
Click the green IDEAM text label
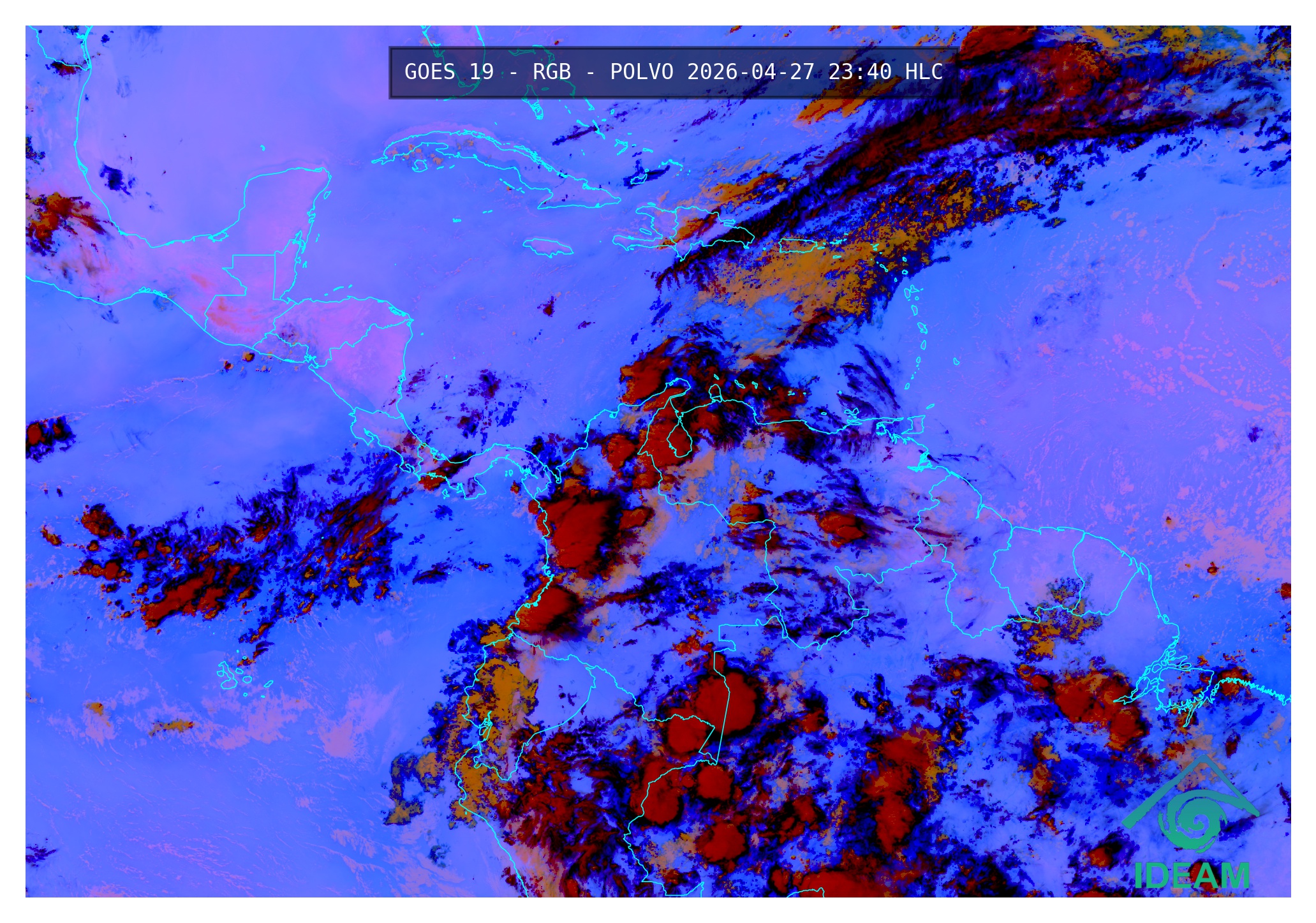[x=1192, y=876]
